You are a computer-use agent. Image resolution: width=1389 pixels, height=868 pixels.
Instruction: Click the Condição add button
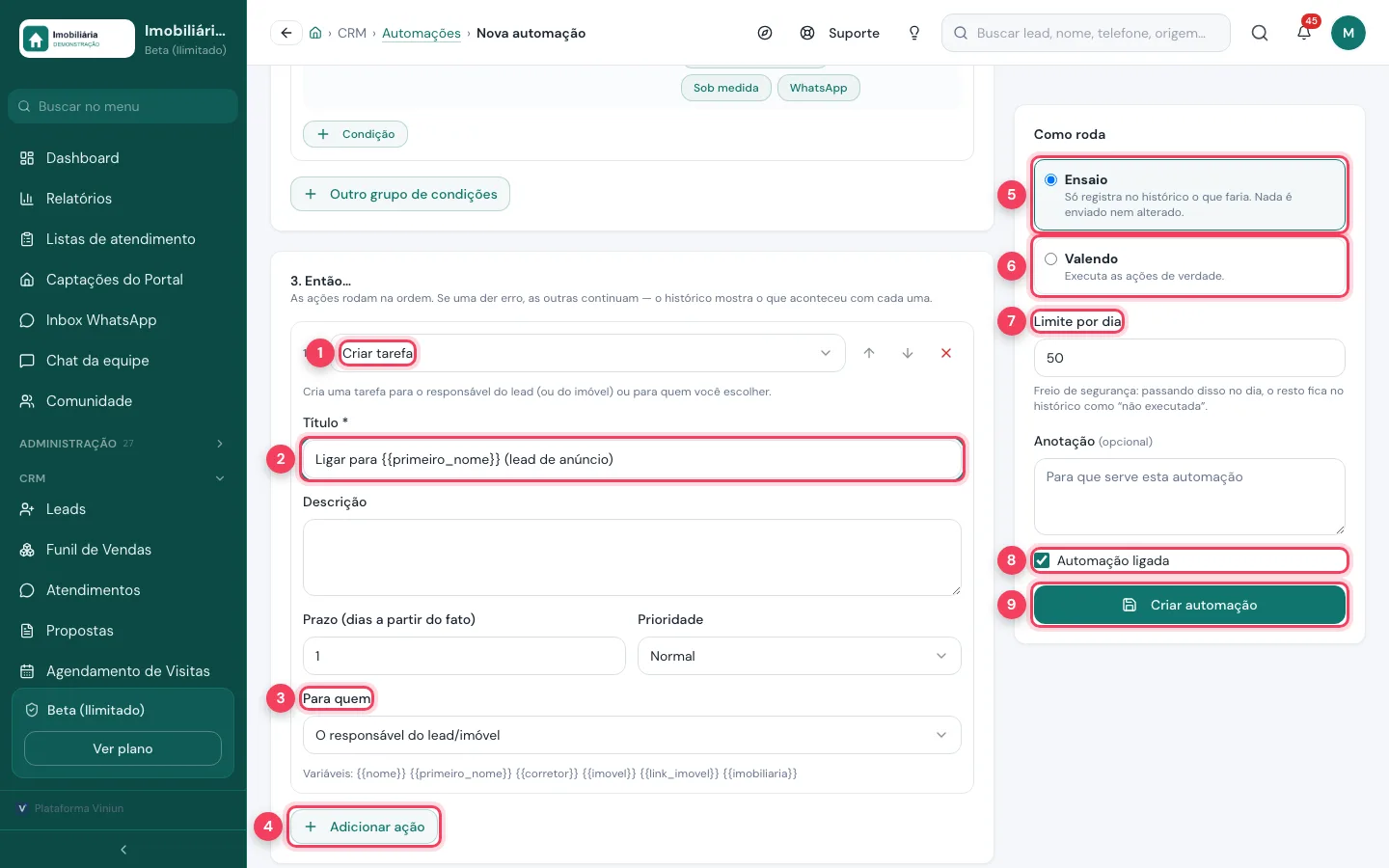[x=355, y=134]
